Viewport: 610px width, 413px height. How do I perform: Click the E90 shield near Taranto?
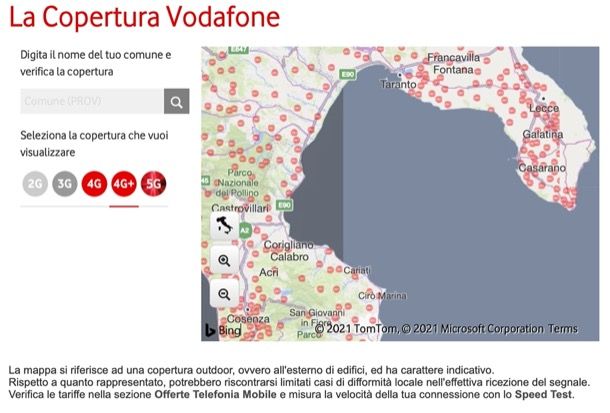[347, 74]
